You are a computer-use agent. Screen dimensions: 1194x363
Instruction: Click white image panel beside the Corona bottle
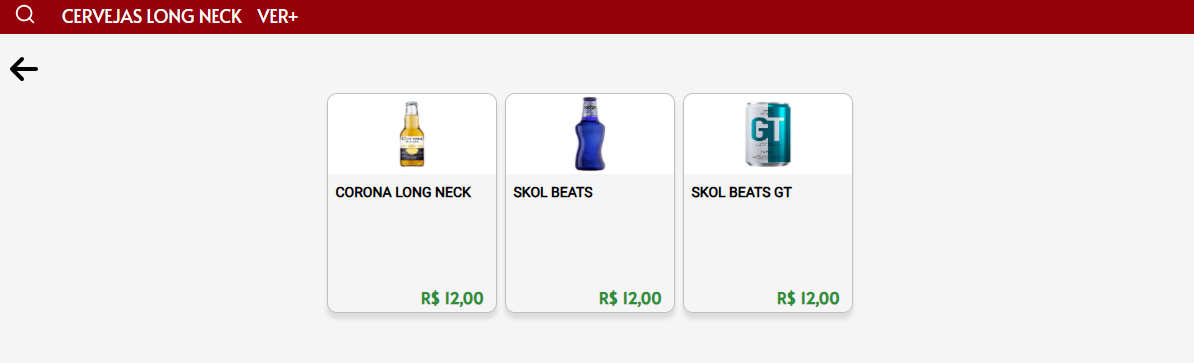[465, 135]
